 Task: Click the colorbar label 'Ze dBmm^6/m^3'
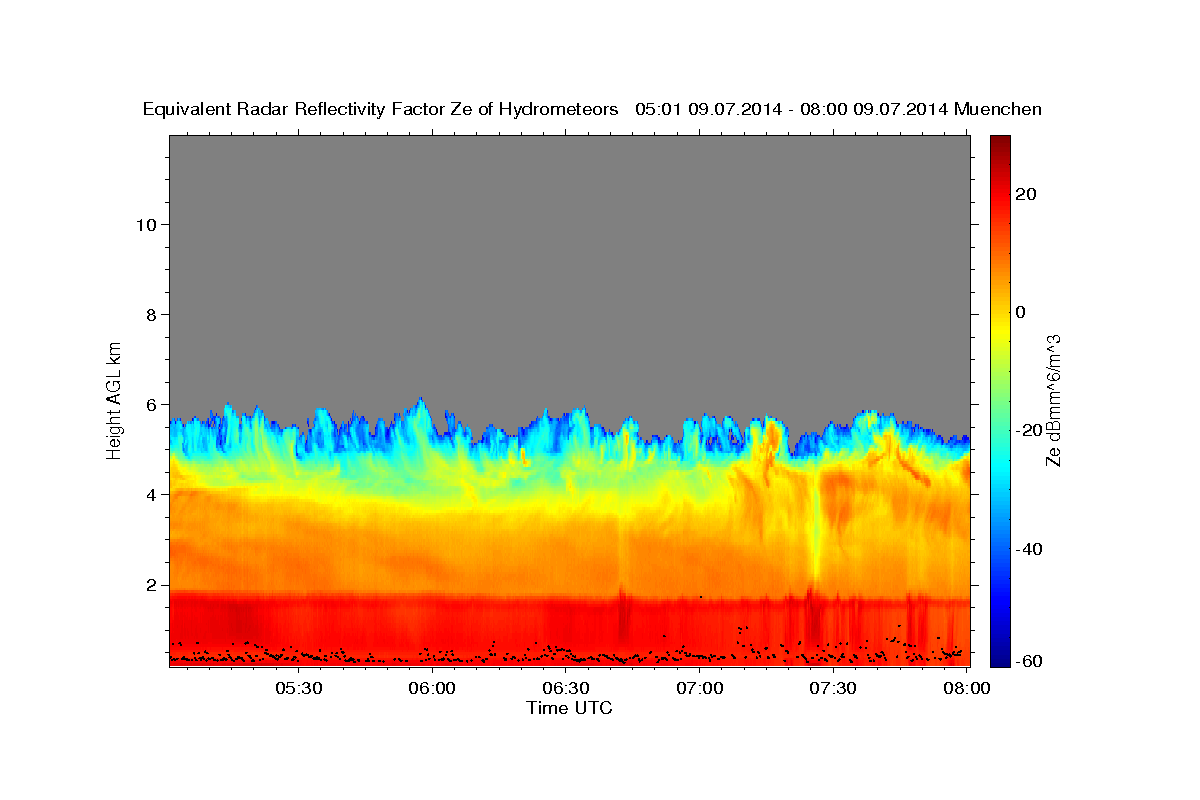(x=1053, y=400)
